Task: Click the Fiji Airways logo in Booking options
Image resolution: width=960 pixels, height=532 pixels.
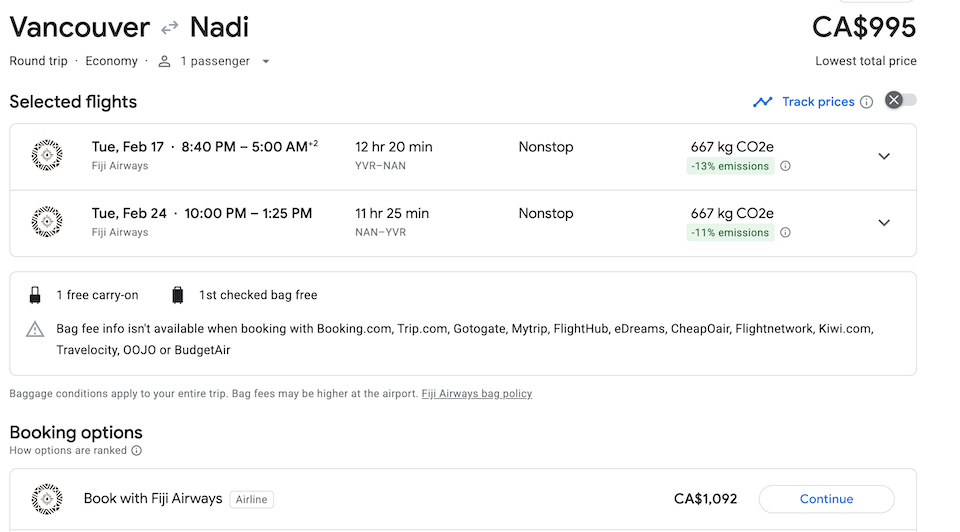Action: [47, 499]
